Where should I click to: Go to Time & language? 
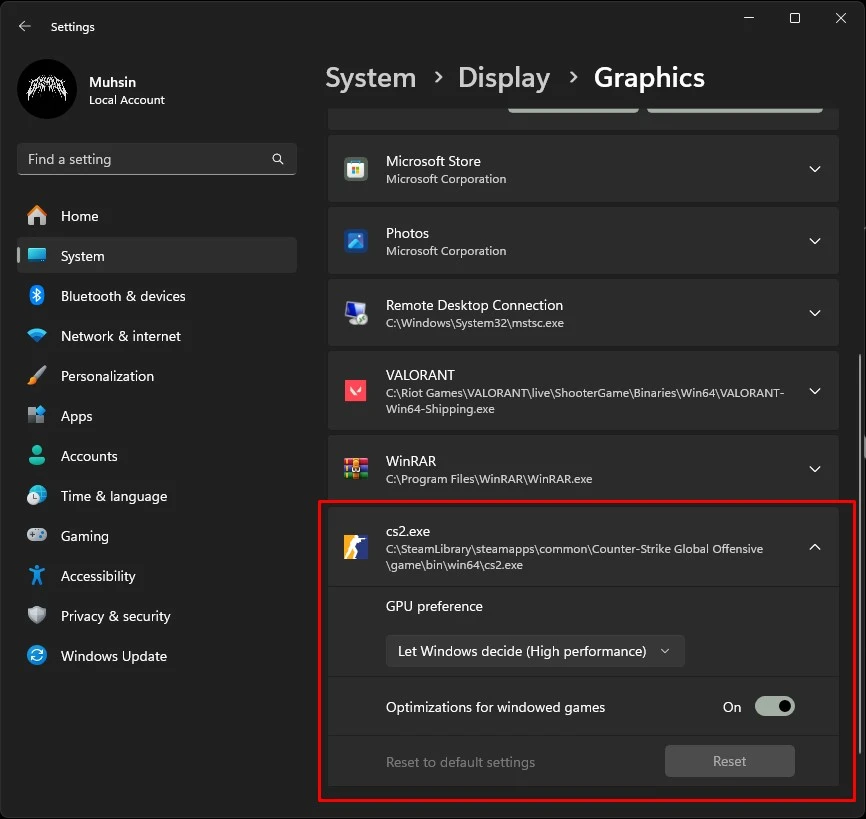click(x=157, y=496)
